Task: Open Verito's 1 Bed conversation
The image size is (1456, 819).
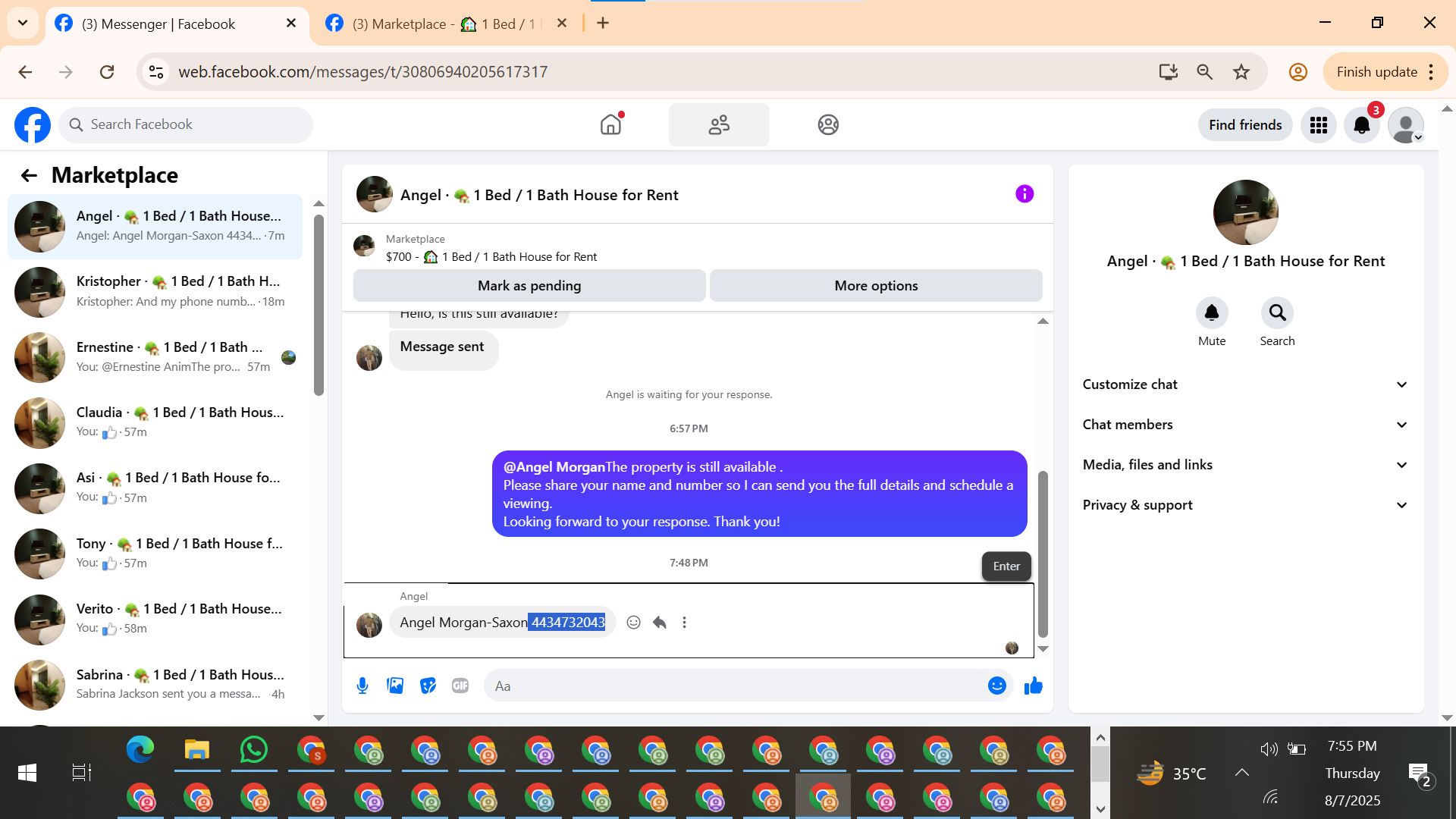Action: 155,620
